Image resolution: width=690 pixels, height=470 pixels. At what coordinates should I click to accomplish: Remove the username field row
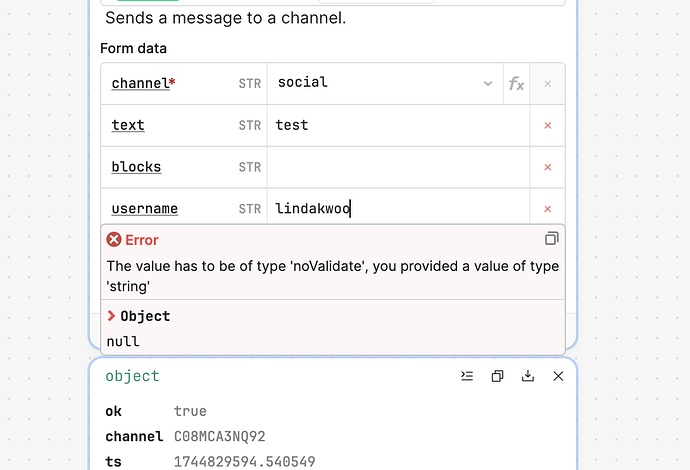pyautogui.click(x=547, y=209)
